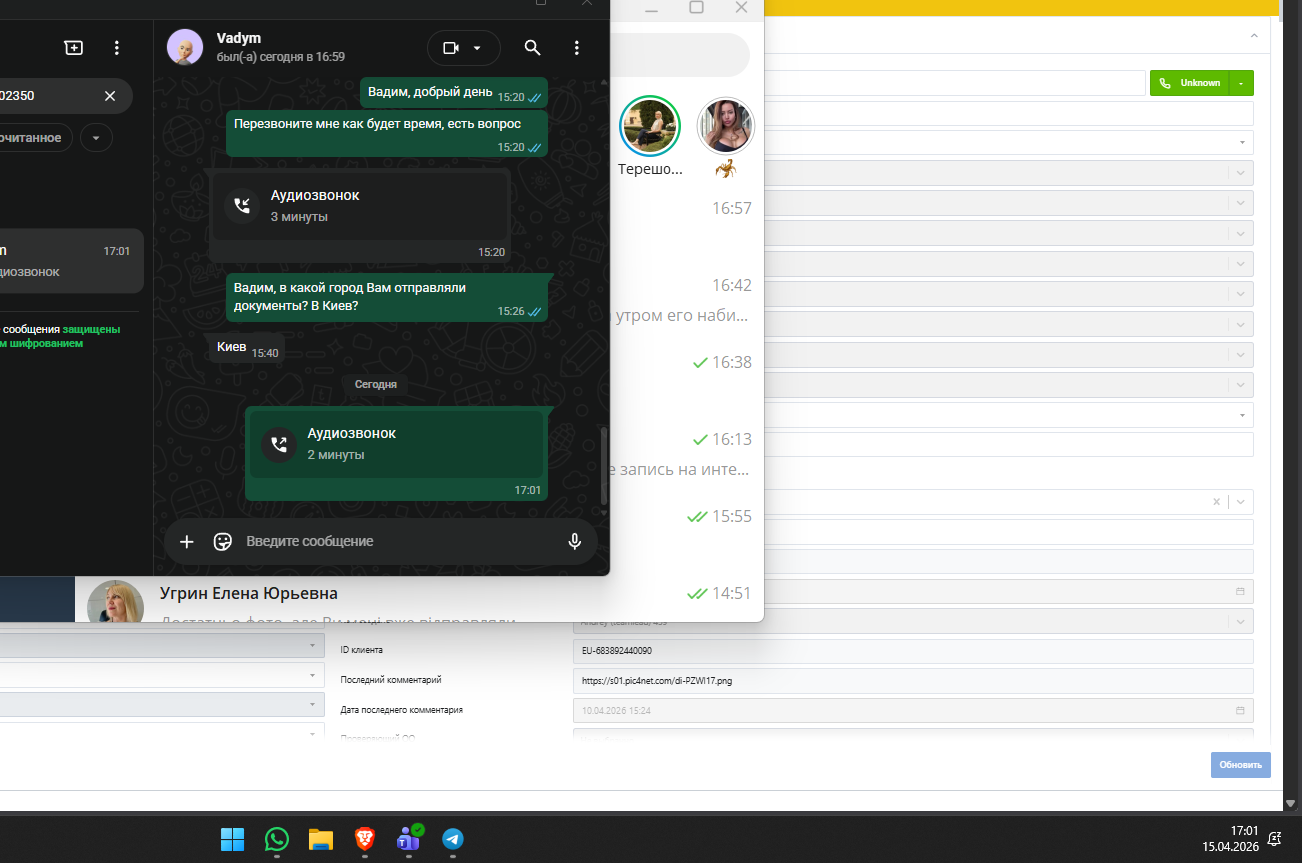Open the Windows Start menu
The height and width of the screenshot is (863, 1302).
(232, 839)
